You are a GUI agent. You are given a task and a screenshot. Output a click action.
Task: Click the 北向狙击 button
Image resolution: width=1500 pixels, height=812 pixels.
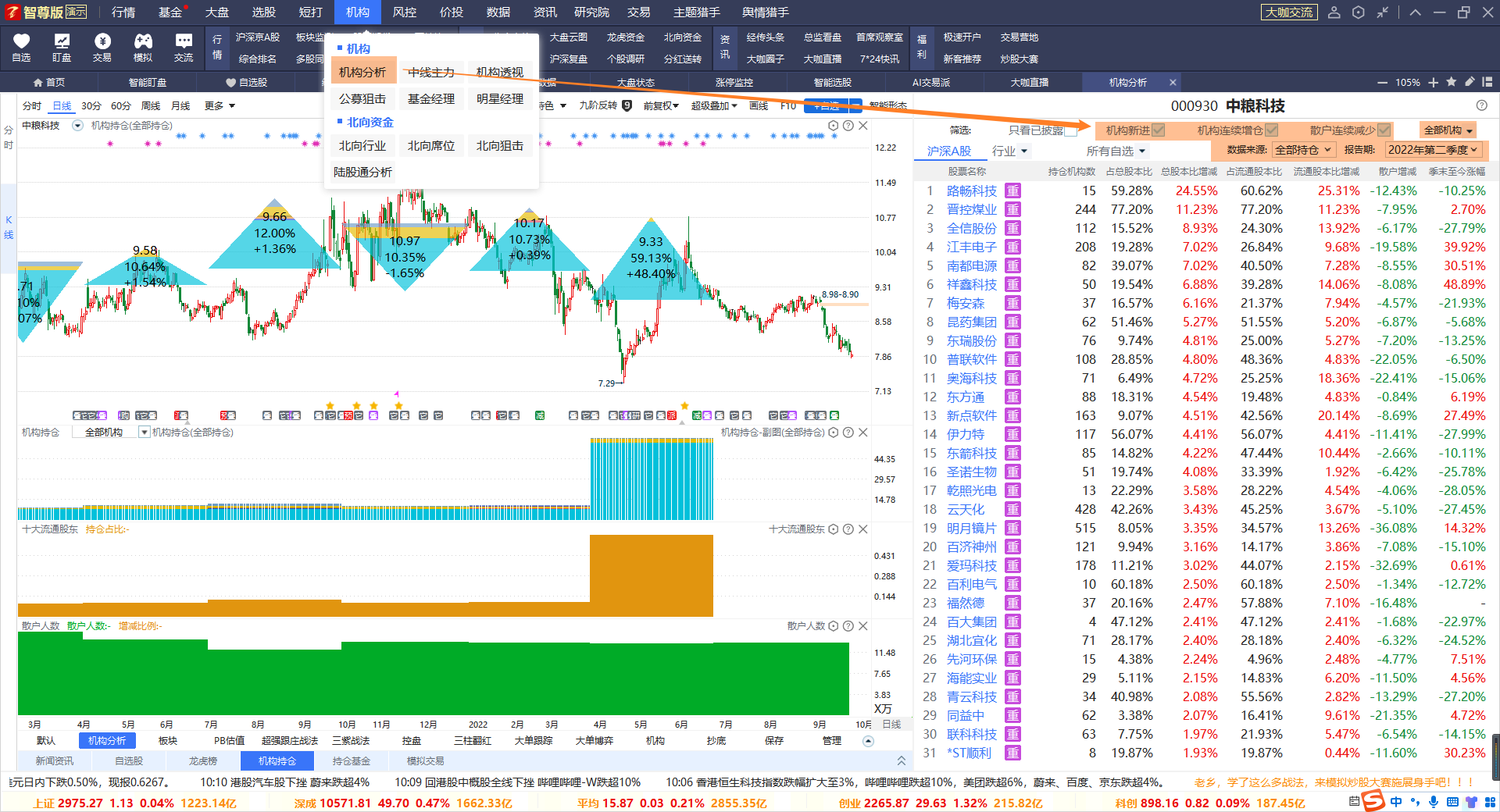(x=500, y=145)
